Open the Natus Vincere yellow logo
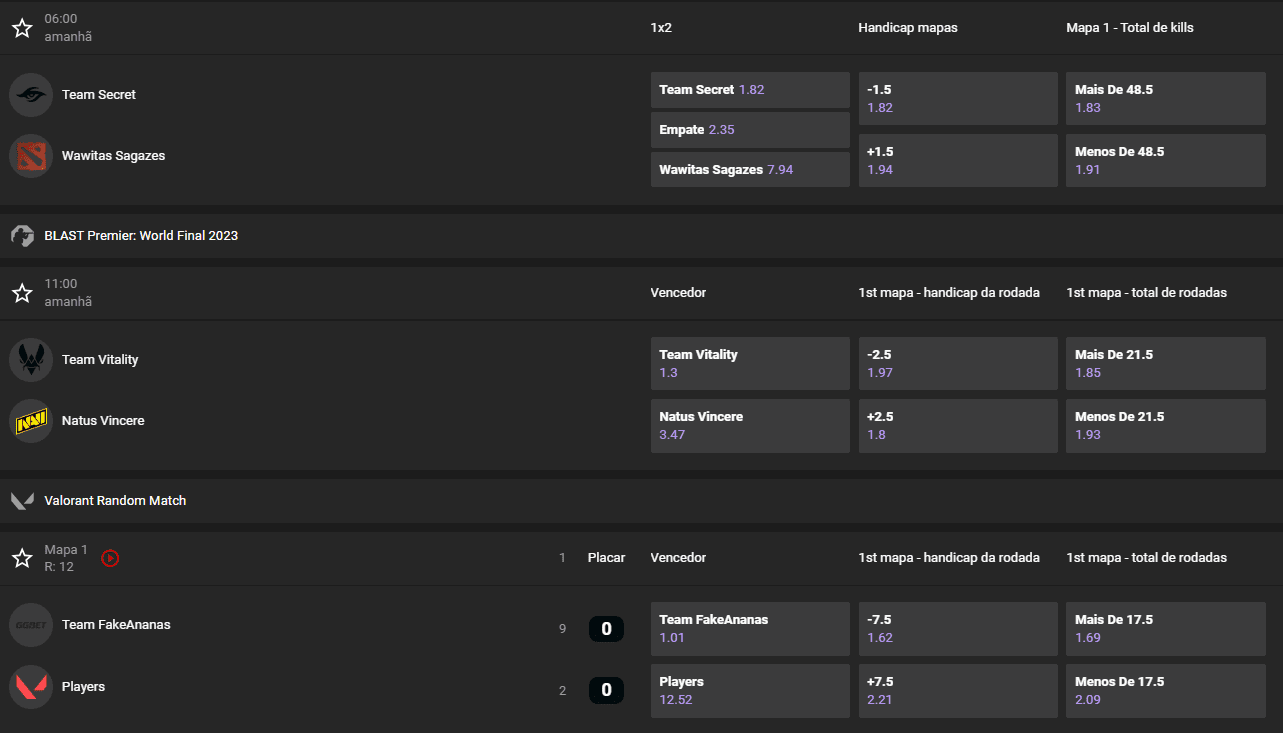Screen dimensions: 1283x733 [31, 421]
